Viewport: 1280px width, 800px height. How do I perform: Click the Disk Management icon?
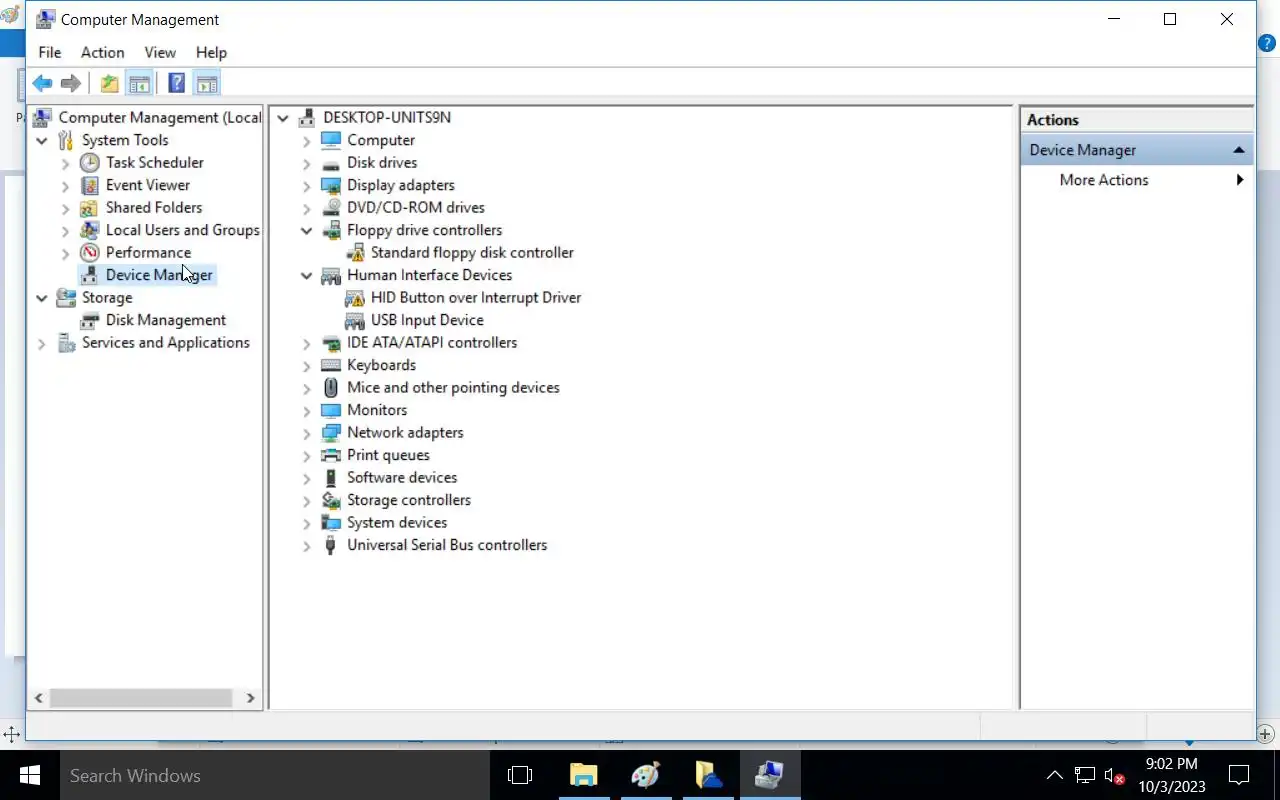pos(90,320)
